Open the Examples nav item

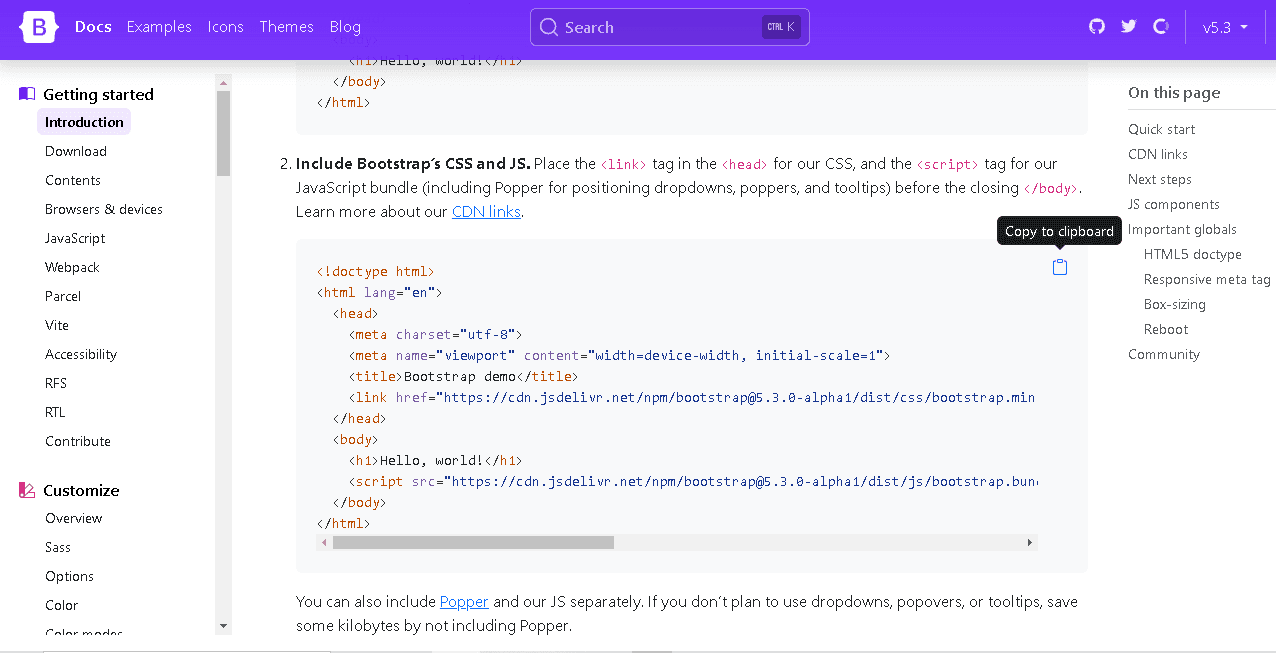159,27
